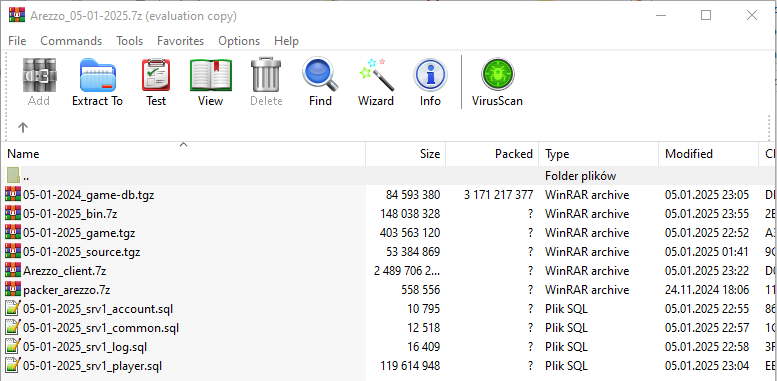The height and width of the screenshot is (381, 777).
Task: Click the sort arrow above Name column
Action: (183, 145)
